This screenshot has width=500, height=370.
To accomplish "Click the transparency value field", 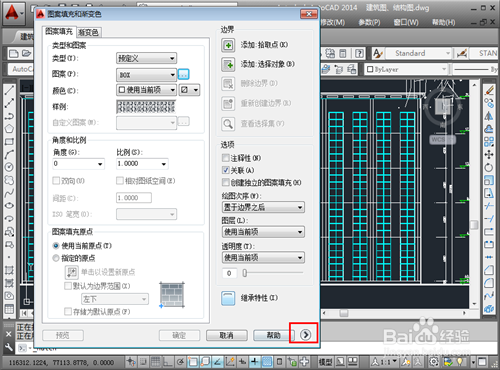I will pos(229,273).
